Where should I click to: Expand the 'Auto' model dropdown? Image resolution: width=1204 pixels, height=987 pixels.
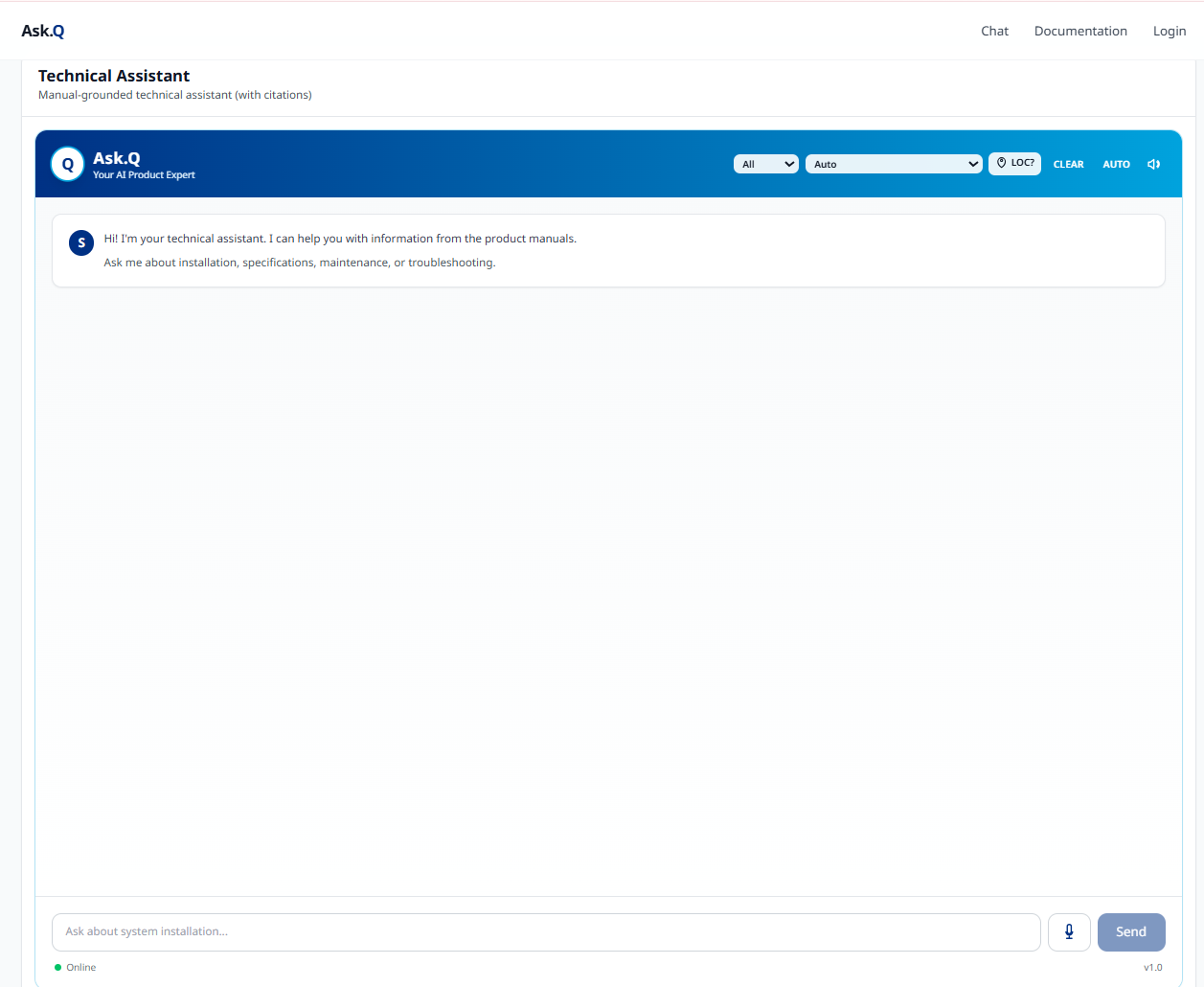point(894,164)
